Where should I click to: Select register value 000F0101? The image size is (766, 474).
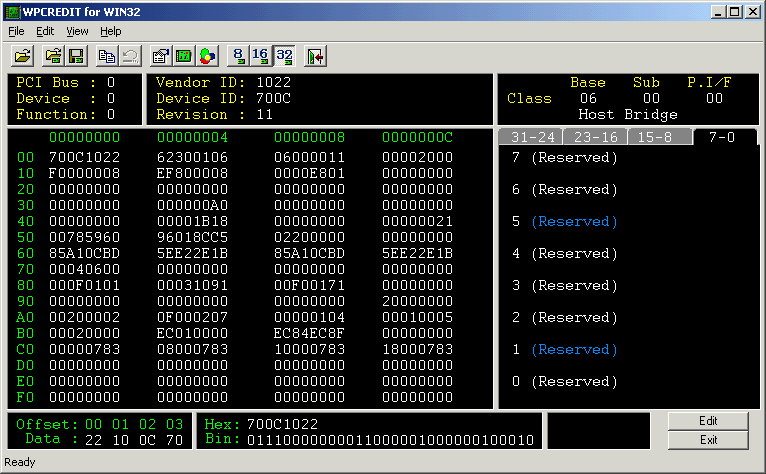tap(85, 285)
